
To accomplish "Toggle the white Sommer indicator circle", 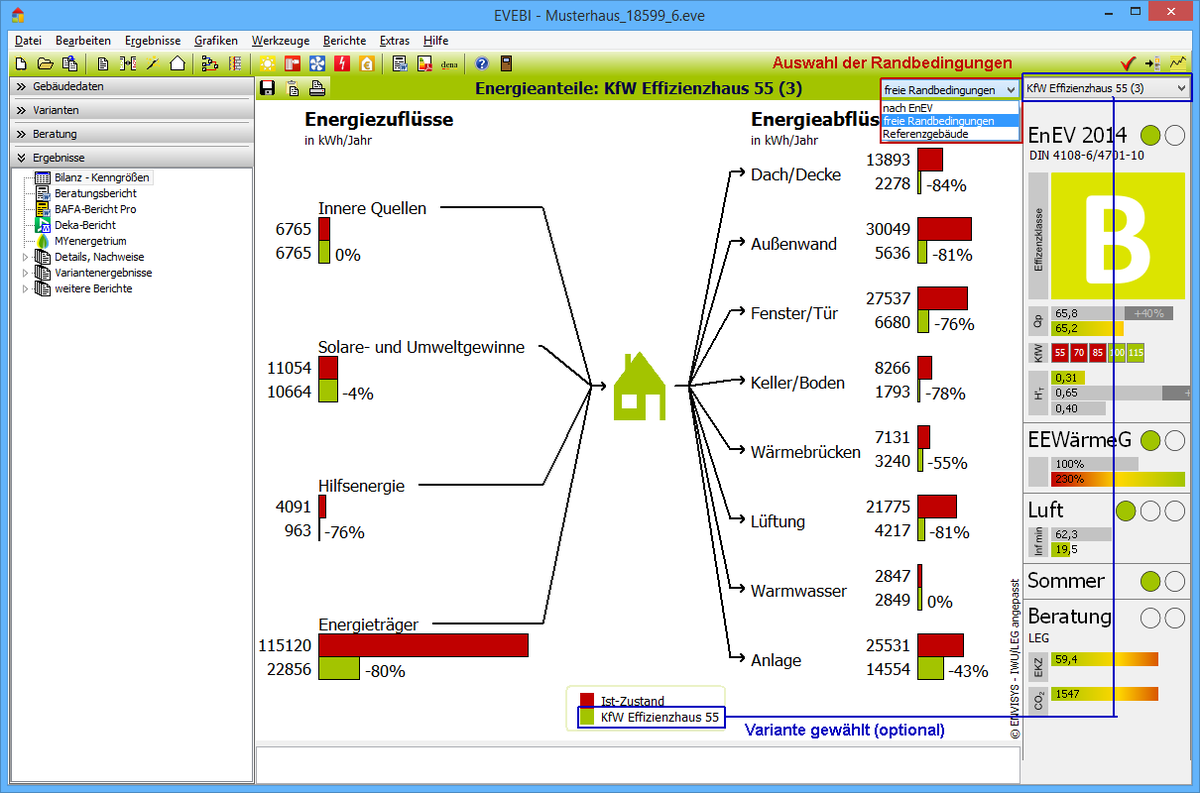I will pos(1175,581).
